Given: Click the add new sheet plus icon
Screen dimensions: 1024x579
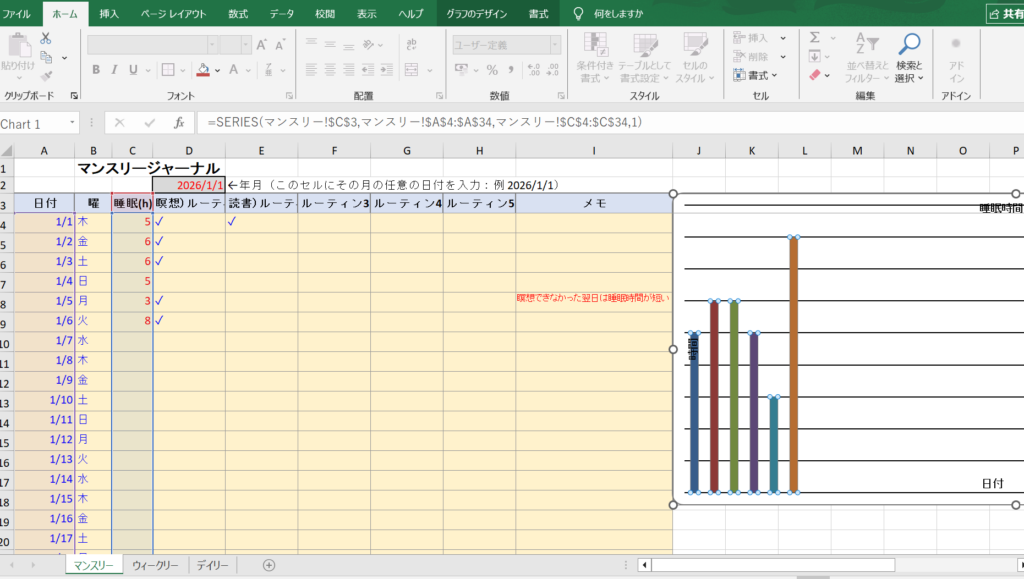Looking at the screenshot, I should pyautogui.click(x=268, y=565).
